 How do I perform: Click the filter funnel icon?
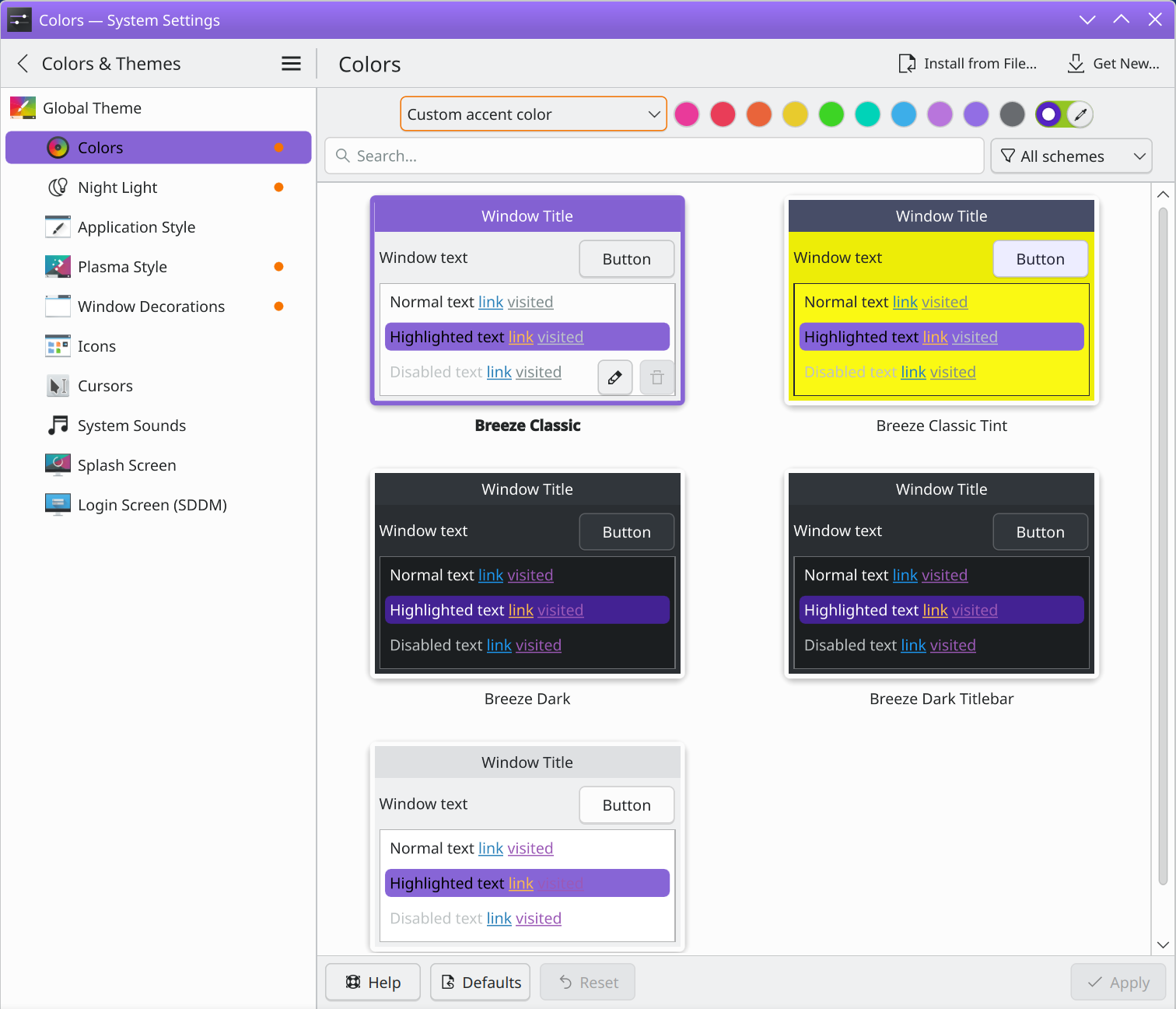click(x=1008, y=156)
